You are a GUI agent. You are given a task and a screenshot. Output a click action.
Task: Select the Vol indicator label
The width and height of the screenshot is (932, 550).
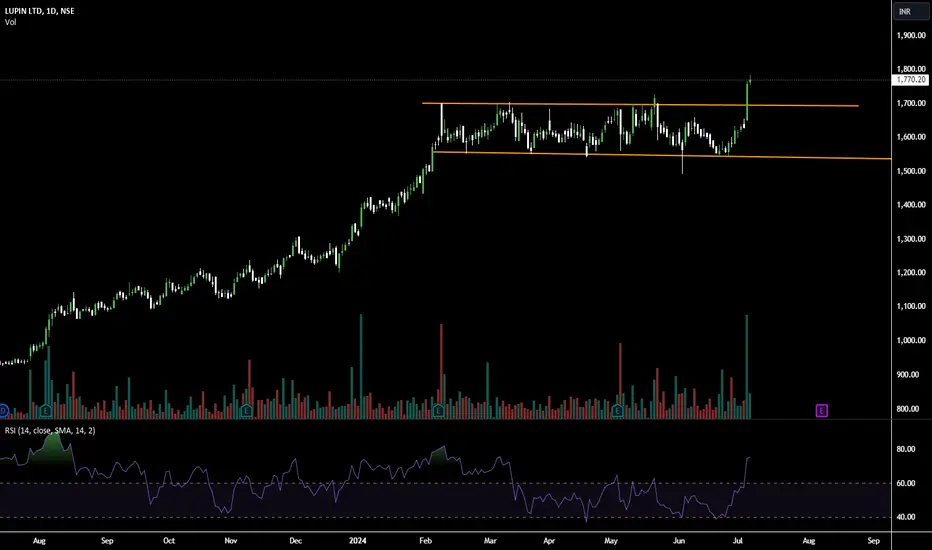point(11,22)
